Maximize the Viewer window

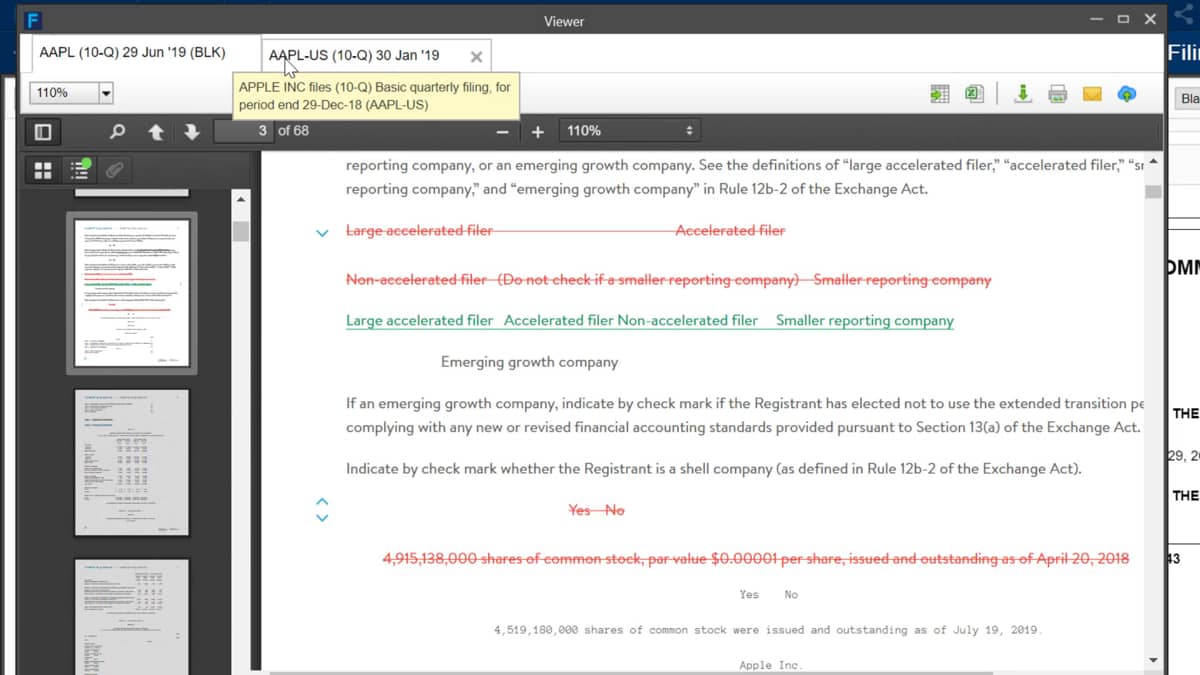pos(1123,19)
